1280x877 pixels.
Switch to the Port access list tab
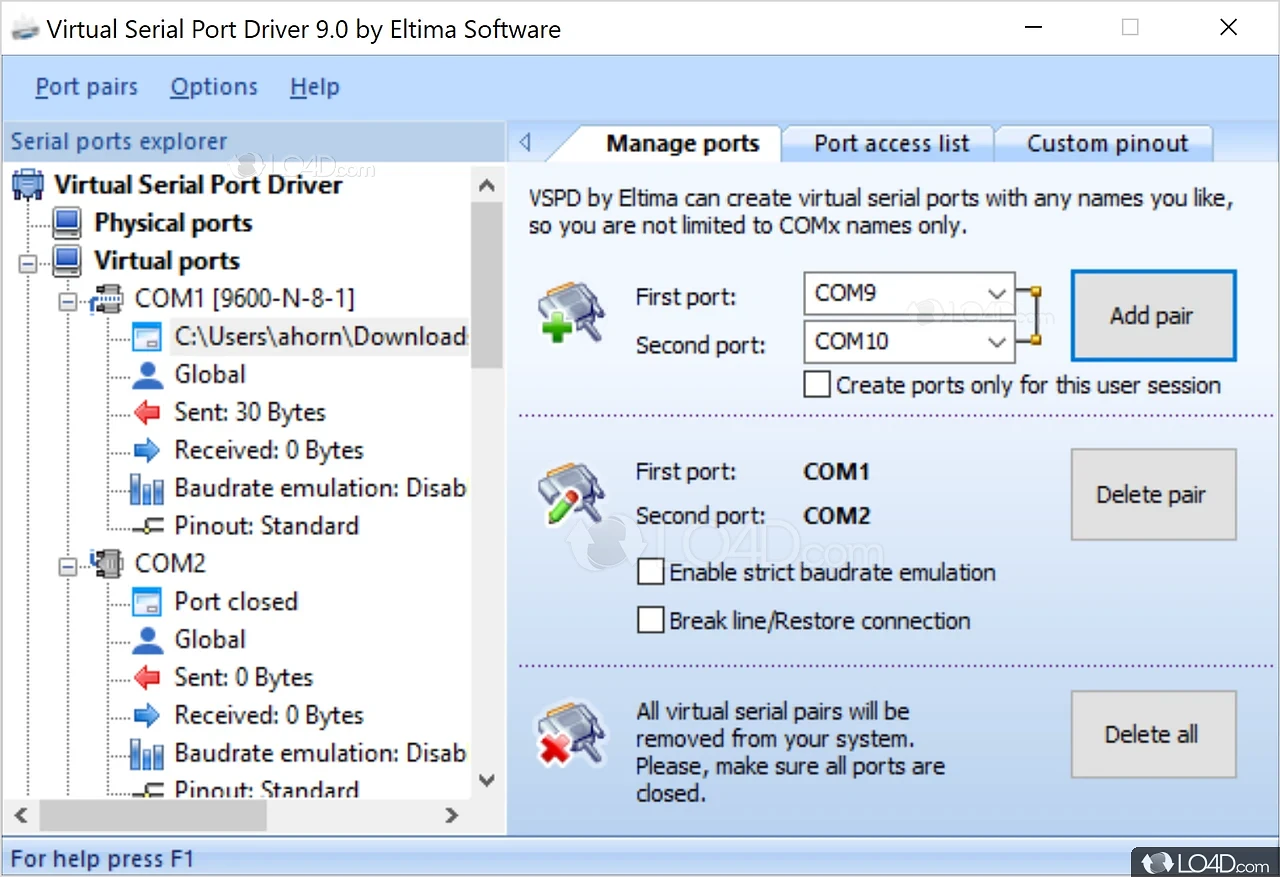pos(891,143)
